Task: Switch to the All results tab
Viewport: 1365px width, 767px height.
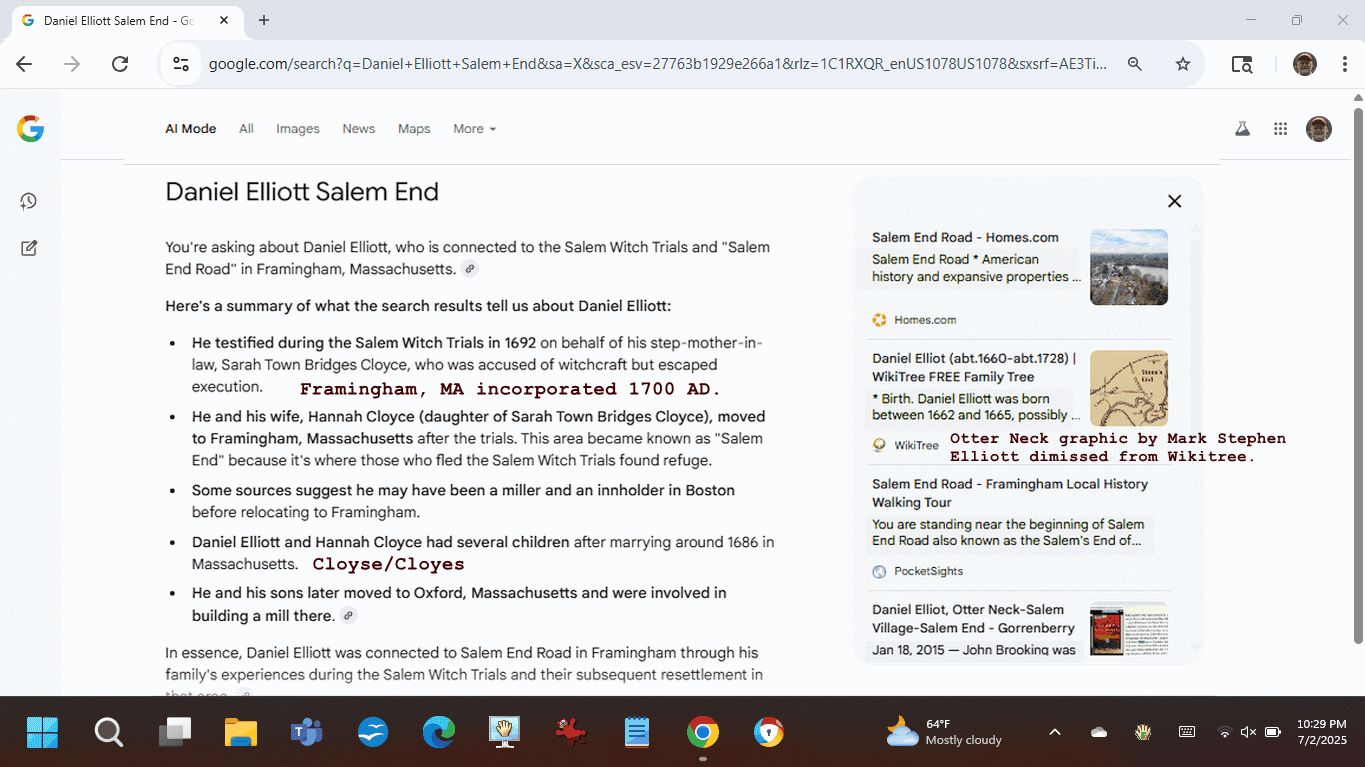Action: tap(246, 129)
